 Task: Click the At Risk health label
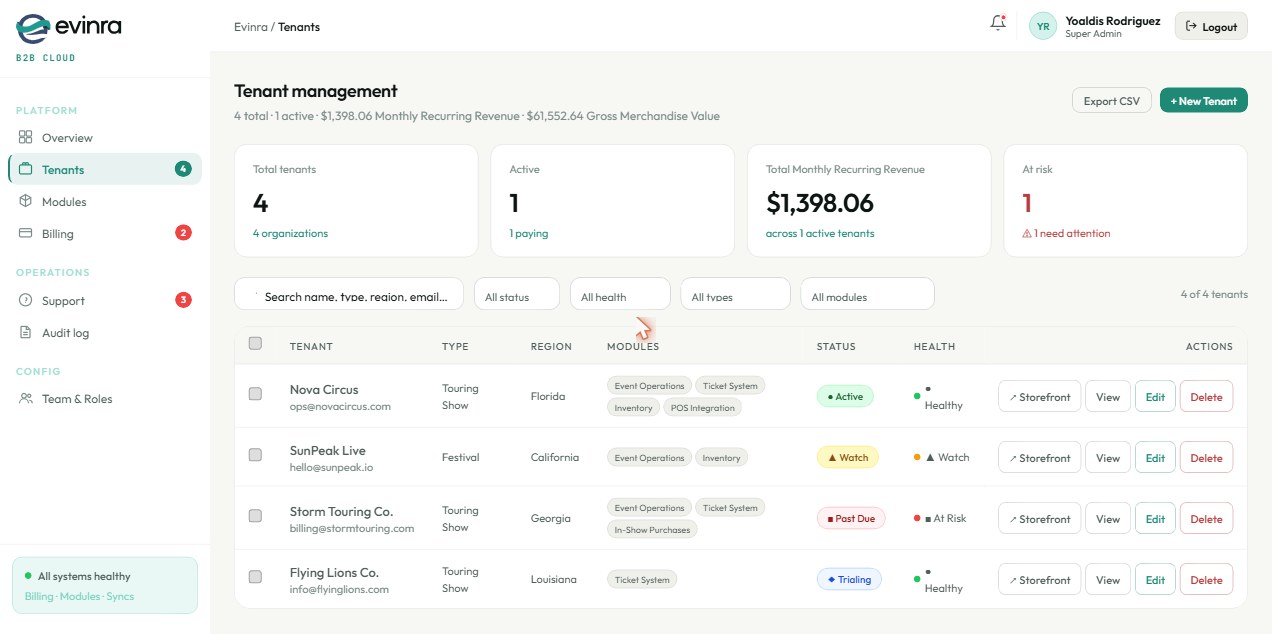(950, 519)
